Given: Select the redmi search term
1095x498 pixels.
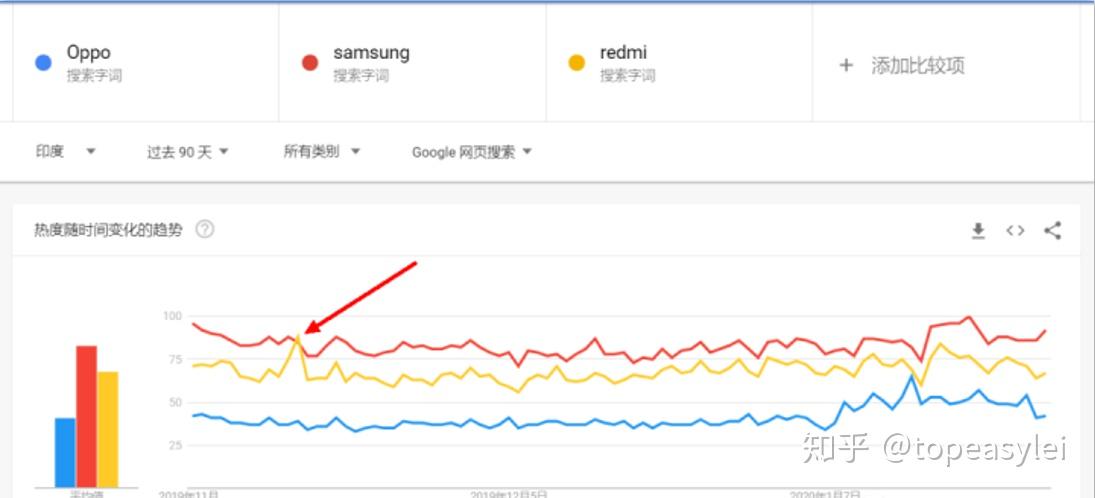Looking at the screenshot, I should [625, 53].
